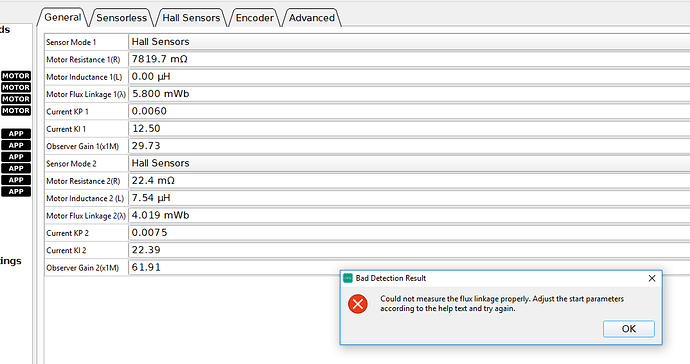
Task: Click the third APP badge icon
Action: tap(16, 157)
